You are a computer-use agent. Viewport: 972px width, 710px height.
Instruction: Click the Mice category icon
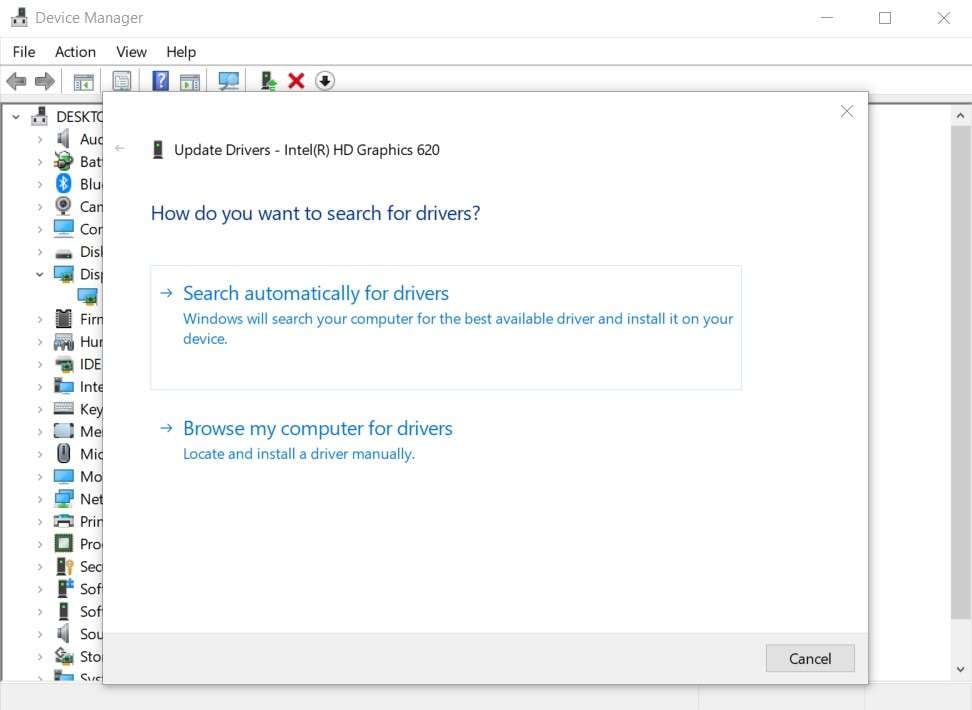tap(63, 453)
